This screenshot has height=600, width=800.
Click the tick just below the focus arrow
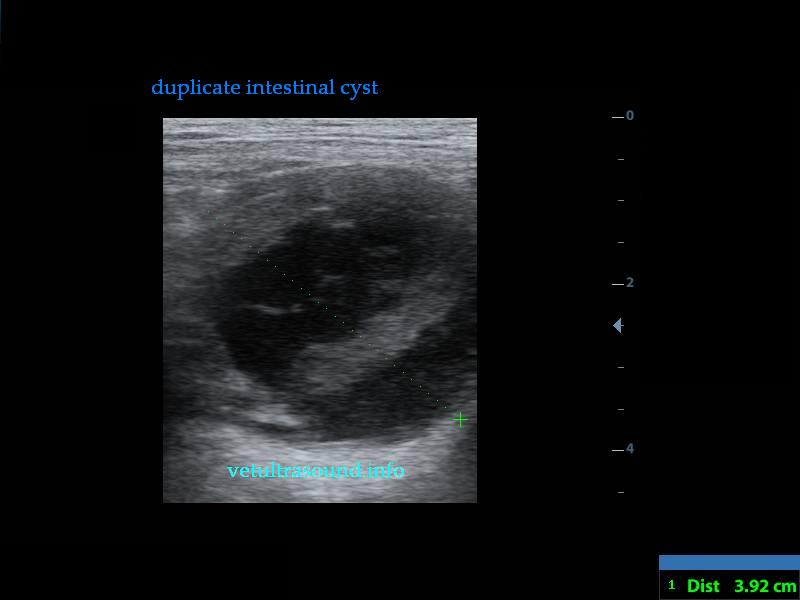pos(621,367)
